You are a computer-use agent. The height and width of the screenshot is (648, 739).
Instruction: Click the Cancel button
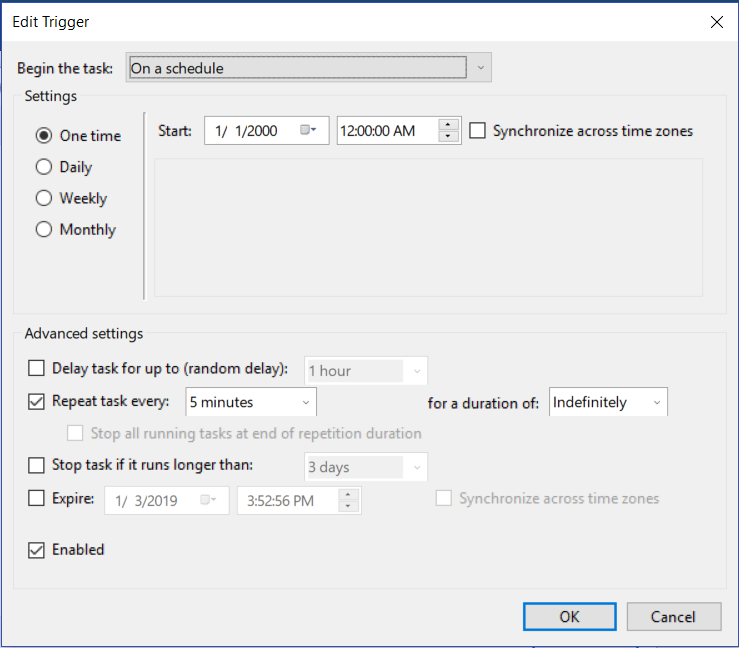[672, 616]
